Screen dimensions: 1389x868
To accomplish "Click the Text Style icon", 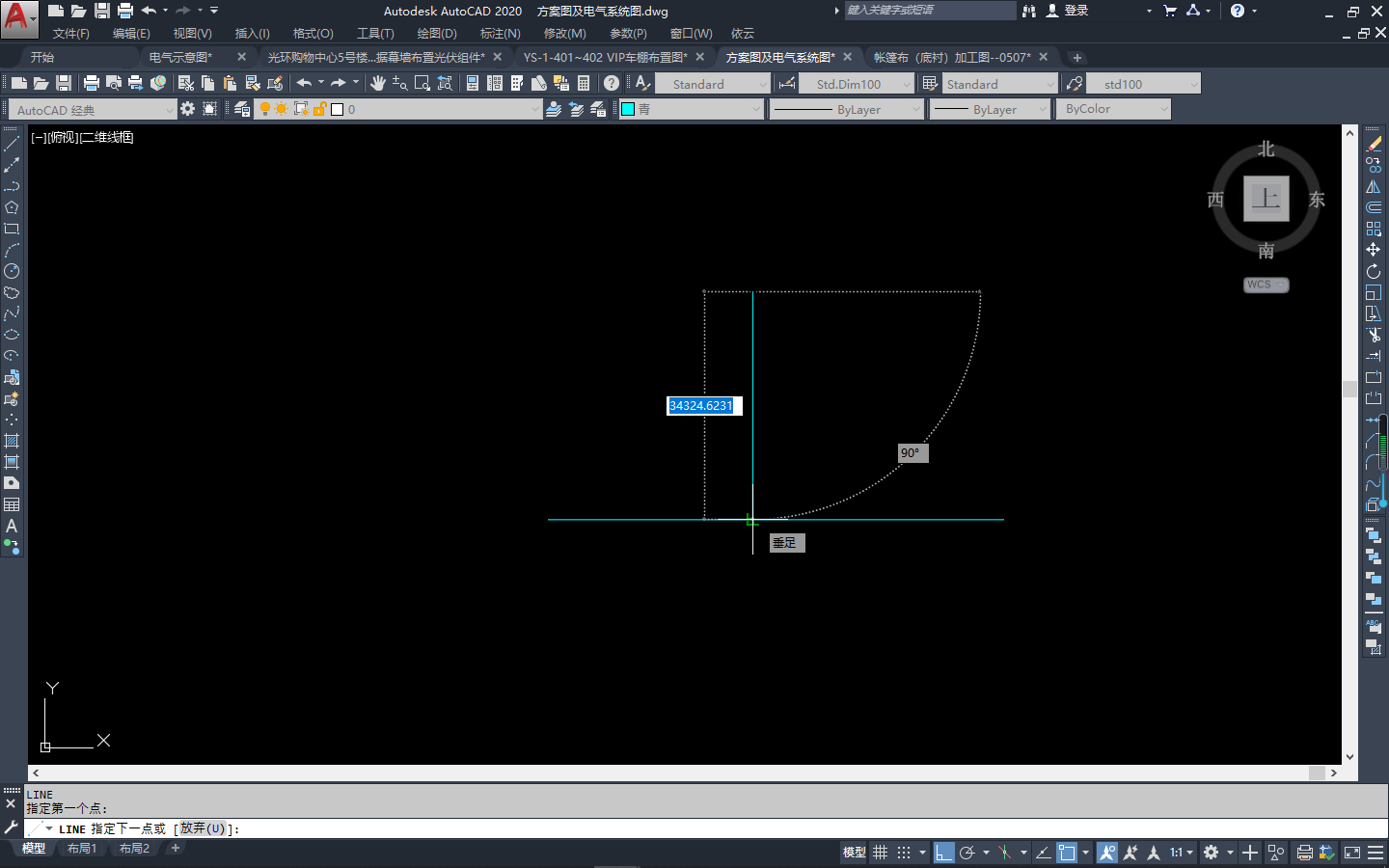I will (642, 83).
